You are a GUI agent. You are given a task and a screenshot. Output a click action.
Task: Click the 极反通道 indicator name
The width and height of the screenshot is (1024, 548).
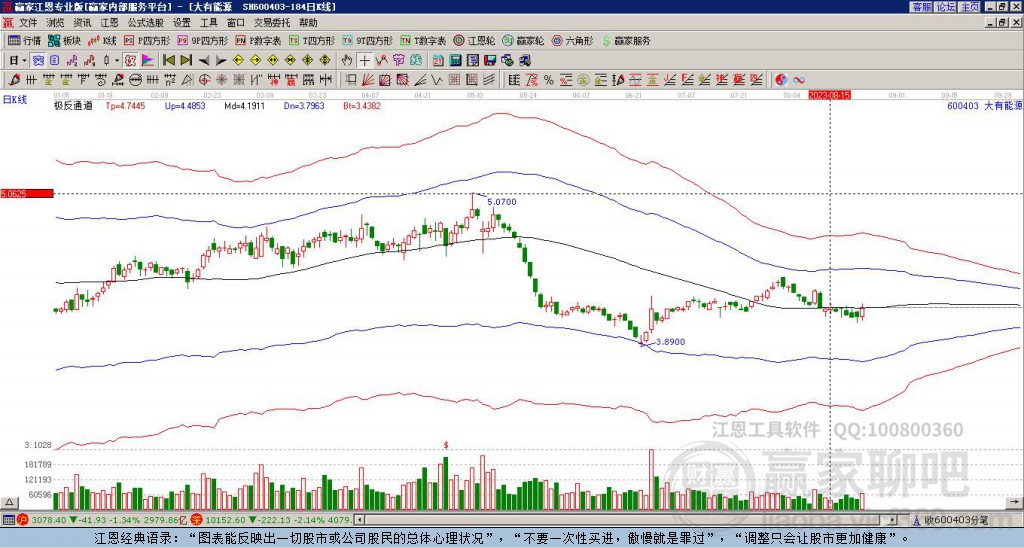73,105
